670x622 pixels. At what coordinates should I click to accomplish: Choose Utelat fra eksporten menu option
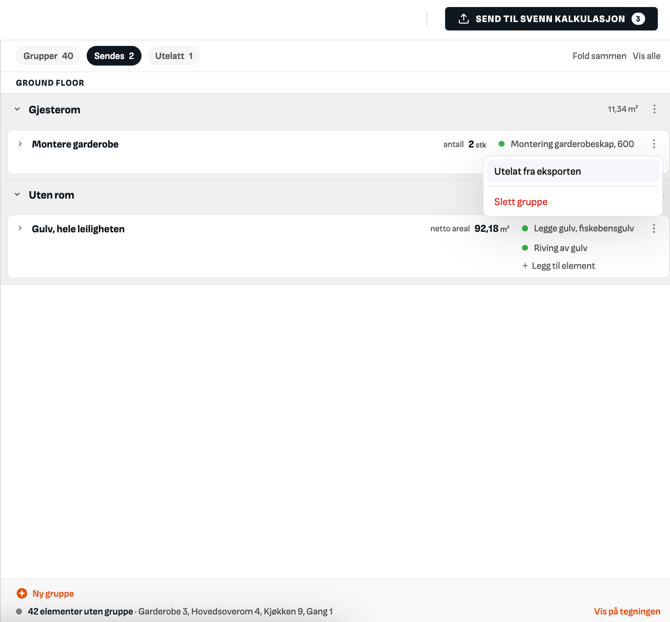tap(573, 171)
